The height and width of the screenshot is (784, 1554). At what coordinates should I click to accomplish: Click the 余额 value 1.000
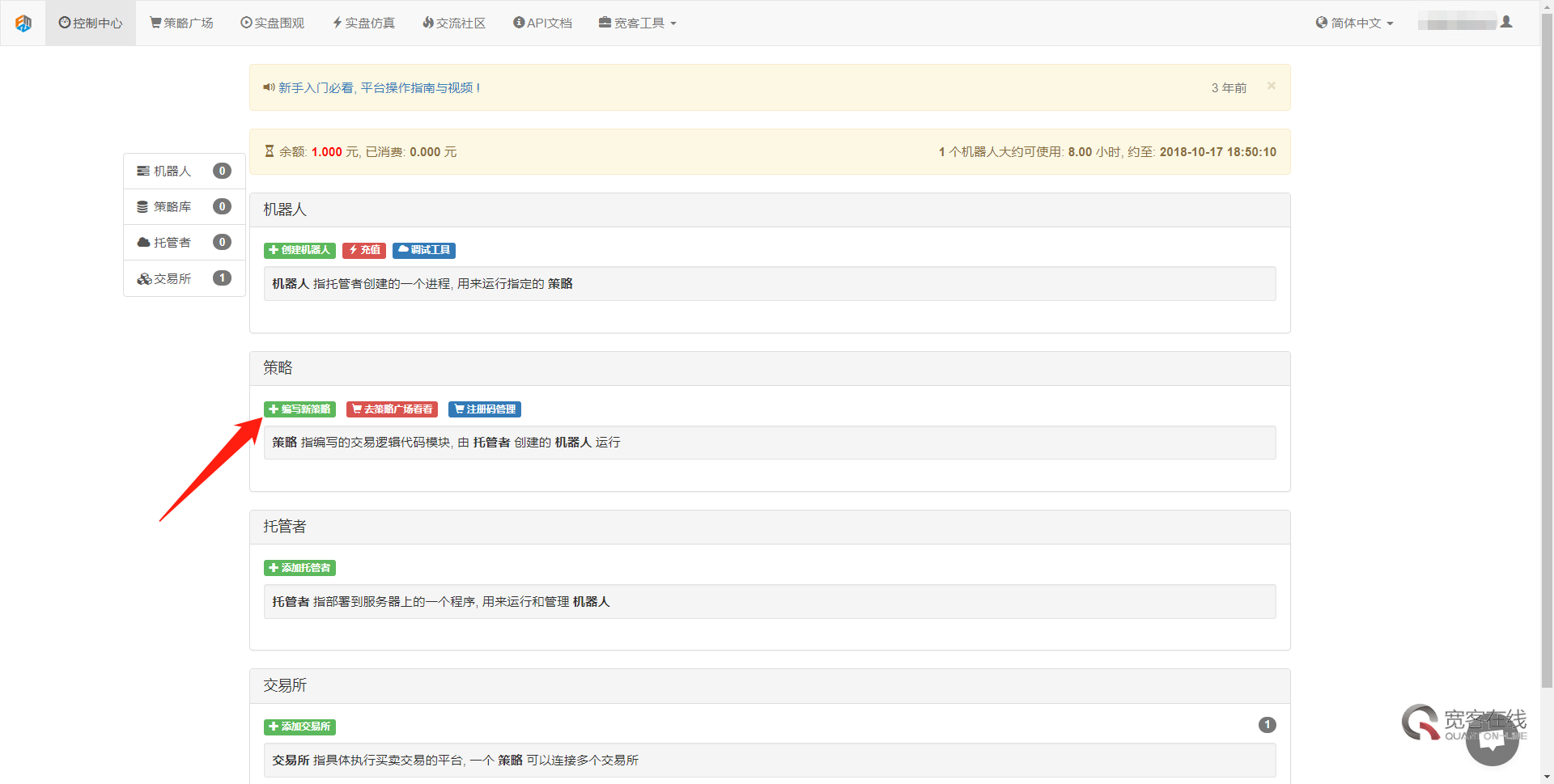tap(327, 152)
